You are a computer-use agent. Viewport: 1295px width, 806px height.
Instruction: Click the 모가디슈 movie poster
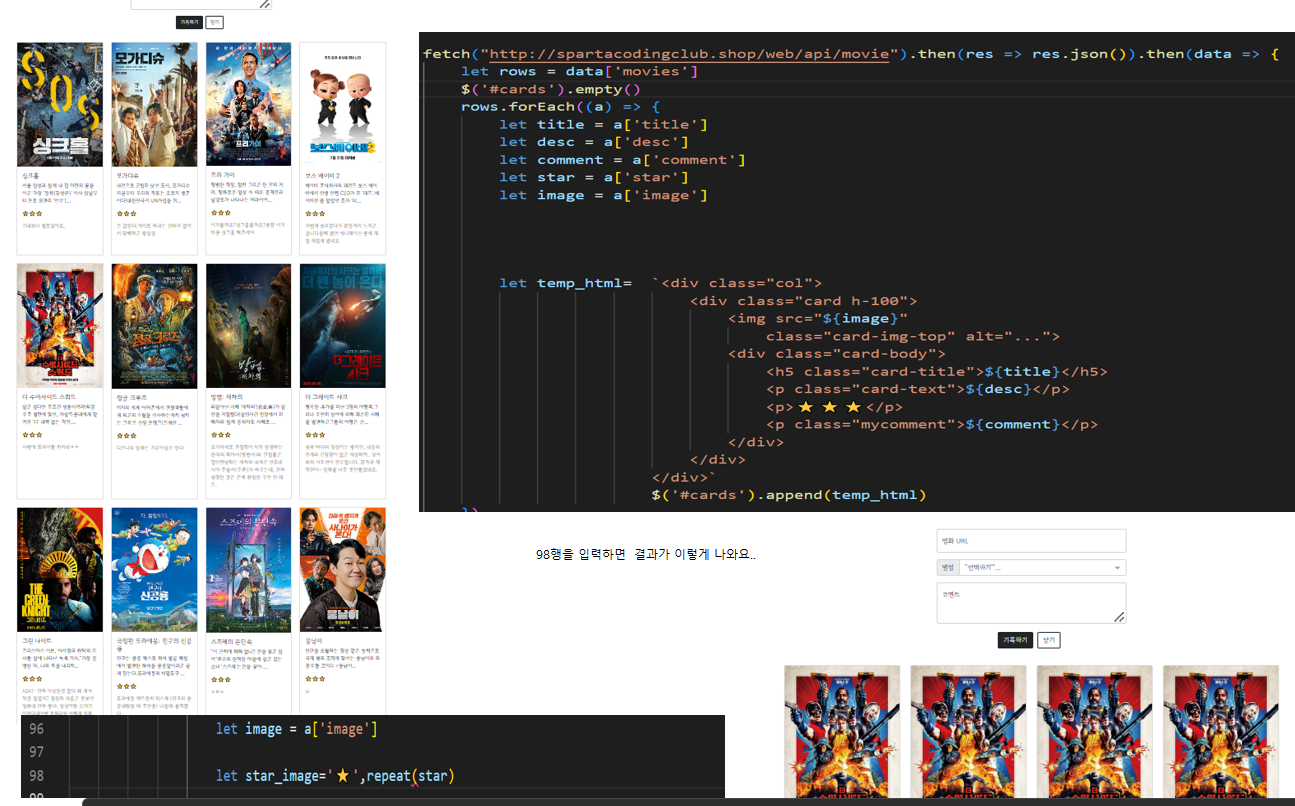[154, 105]
